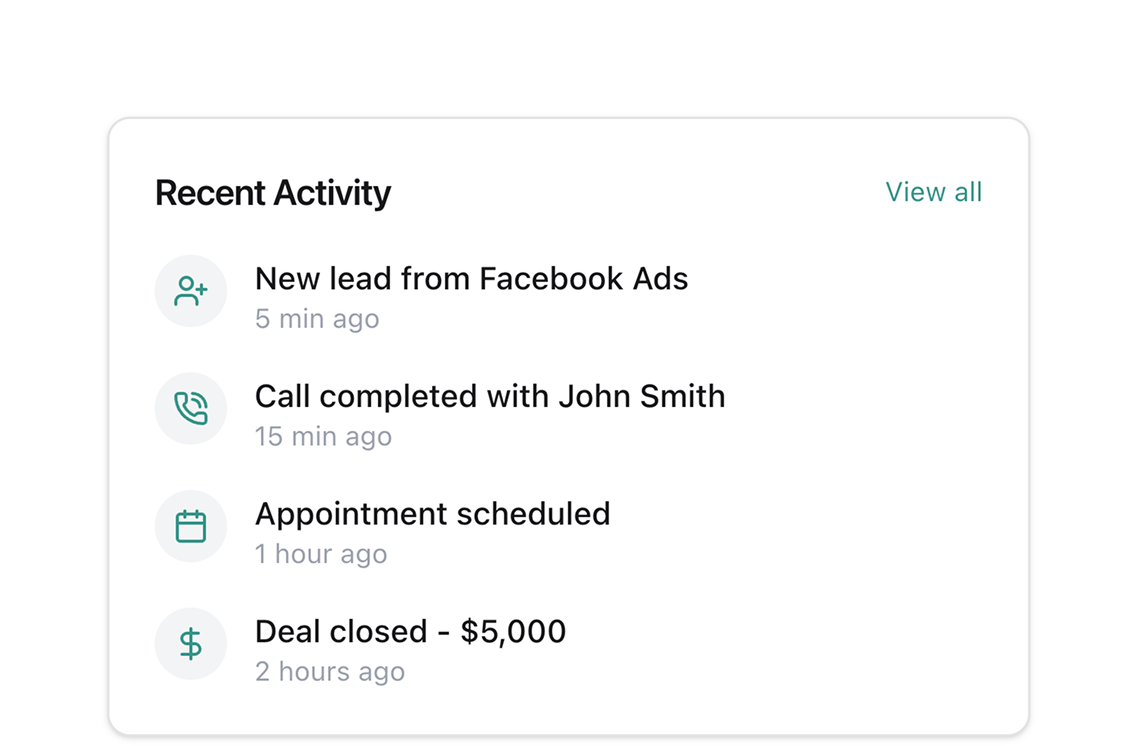Click the dollar sign deal icon
This screenshot has height=746, width=1136.
point(191,644)
